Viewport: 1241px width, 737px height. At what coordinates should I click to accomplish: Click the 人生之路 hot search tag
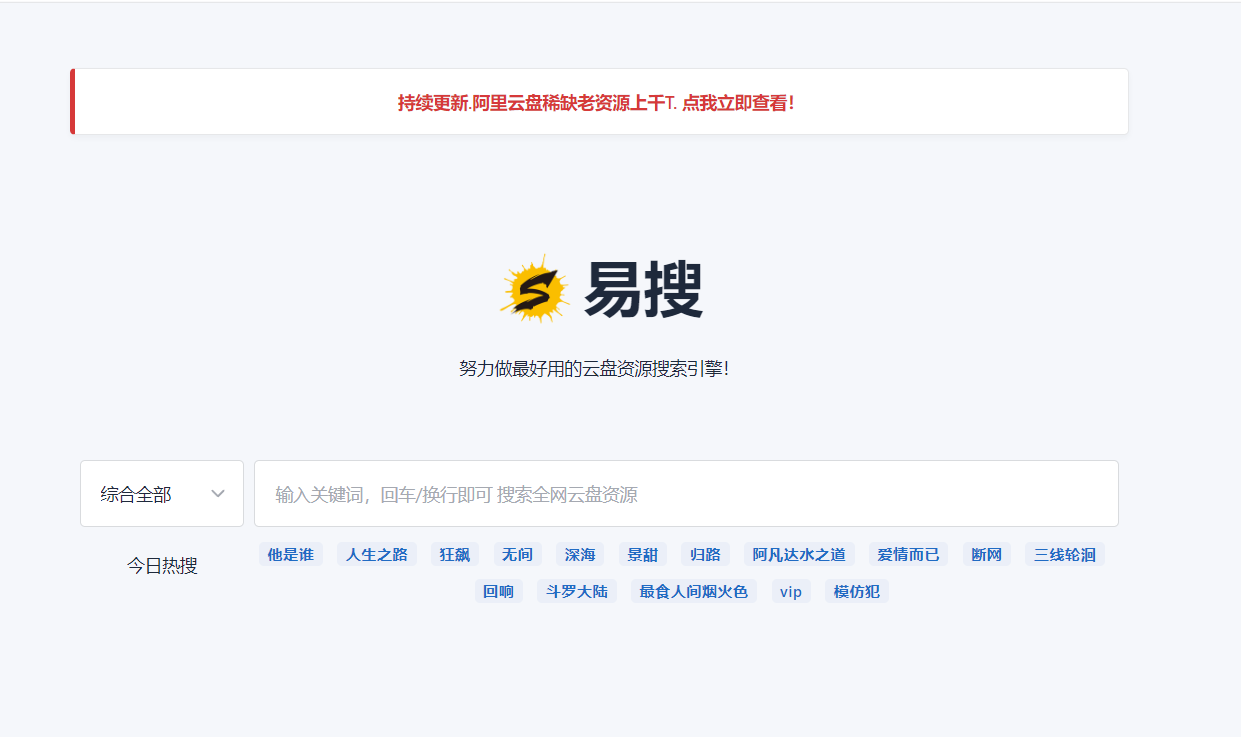pos(377,554)
